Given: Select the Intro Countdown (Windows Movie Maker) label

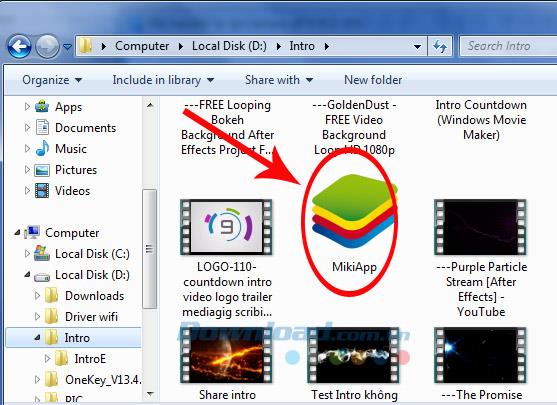Looking at the screenshot, I should [481, 120].
